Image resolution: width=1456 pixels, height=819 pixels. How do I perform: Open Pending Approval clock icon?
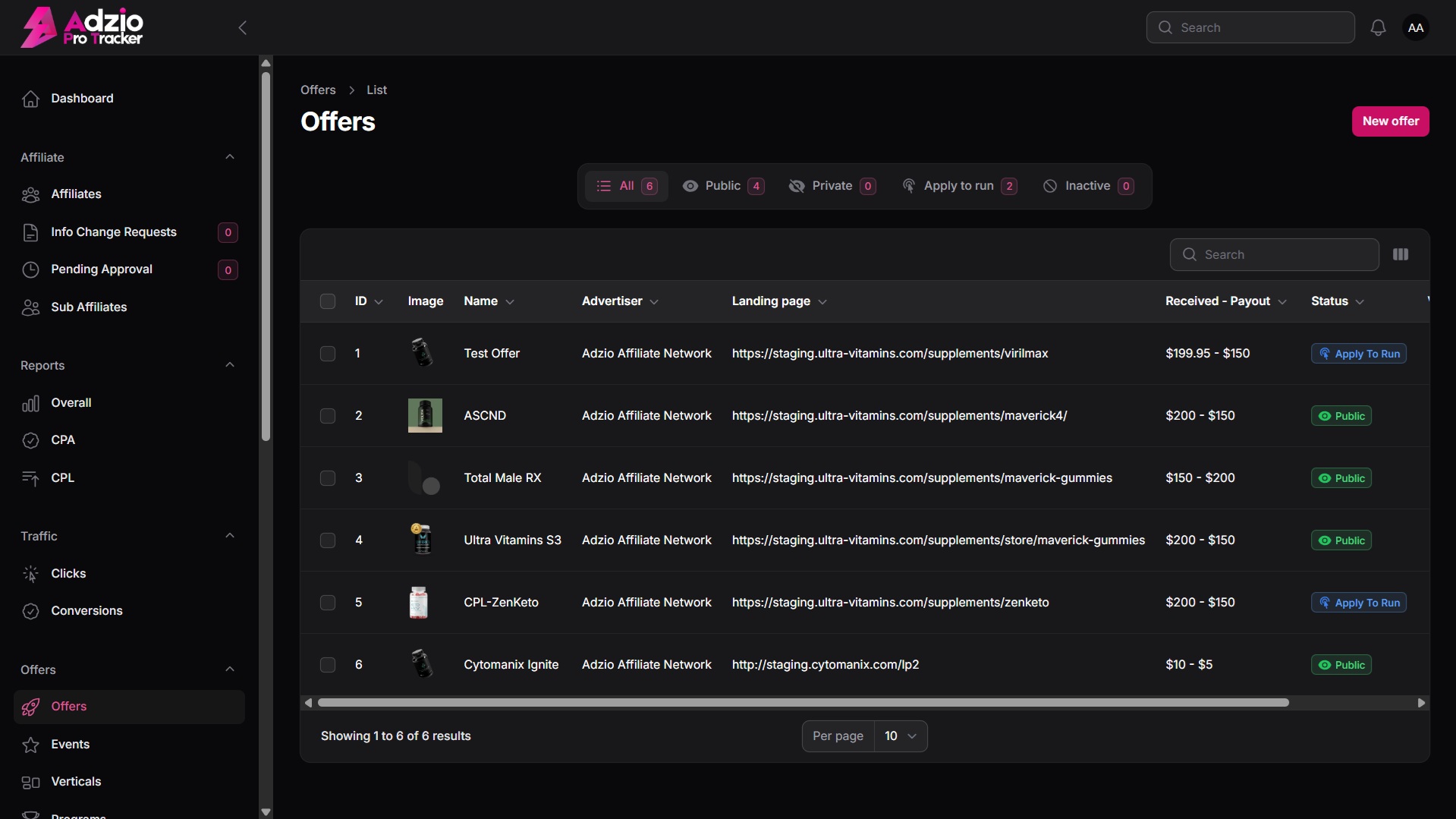coord(31,269)
